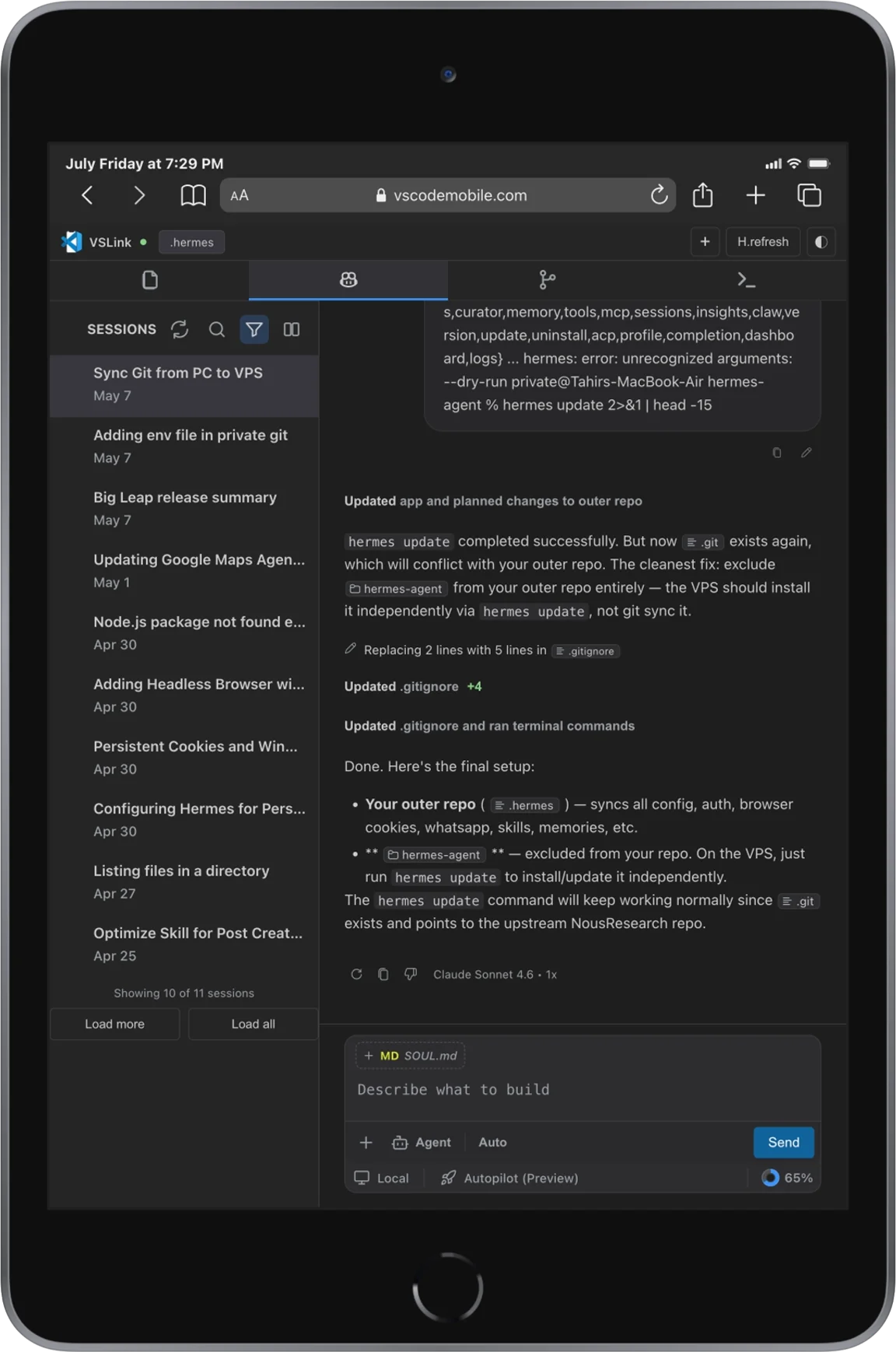Screen dimensions: 896x1352
Task: Open session 'Adding Headless Browser wi...'
Action: (x=184, y=695)
